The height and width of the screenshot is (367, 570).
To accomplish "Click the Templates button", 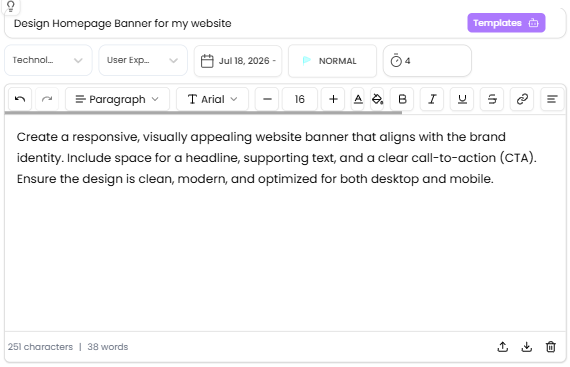I will coord(506,23).
